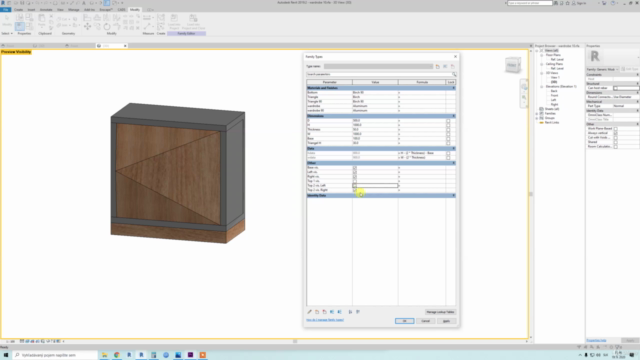Click the Manage Lookup Tables button
This screenshot has width=640, height=360.
point(440,312)
